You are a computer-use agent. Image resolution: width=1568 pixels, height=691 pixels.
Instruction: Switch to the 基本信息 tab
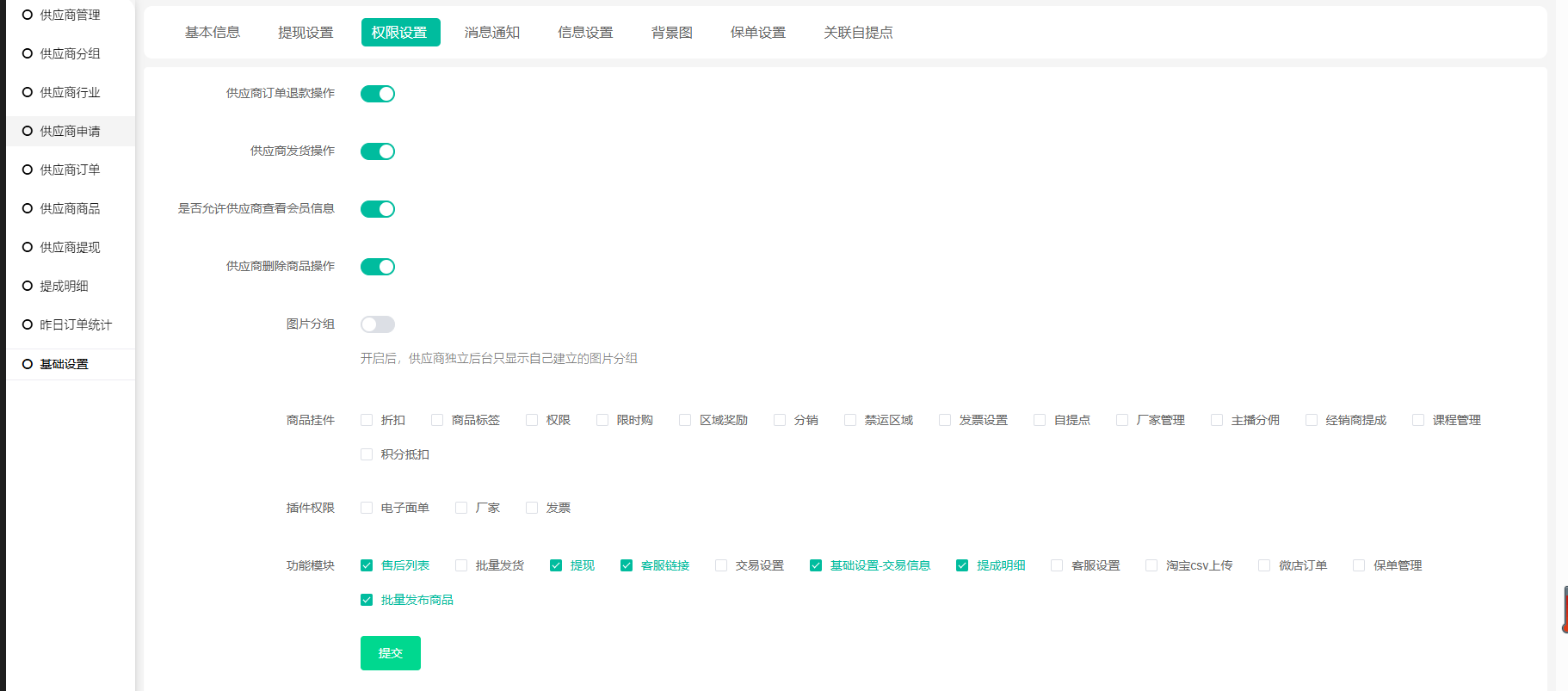click(x=213, y=33)
